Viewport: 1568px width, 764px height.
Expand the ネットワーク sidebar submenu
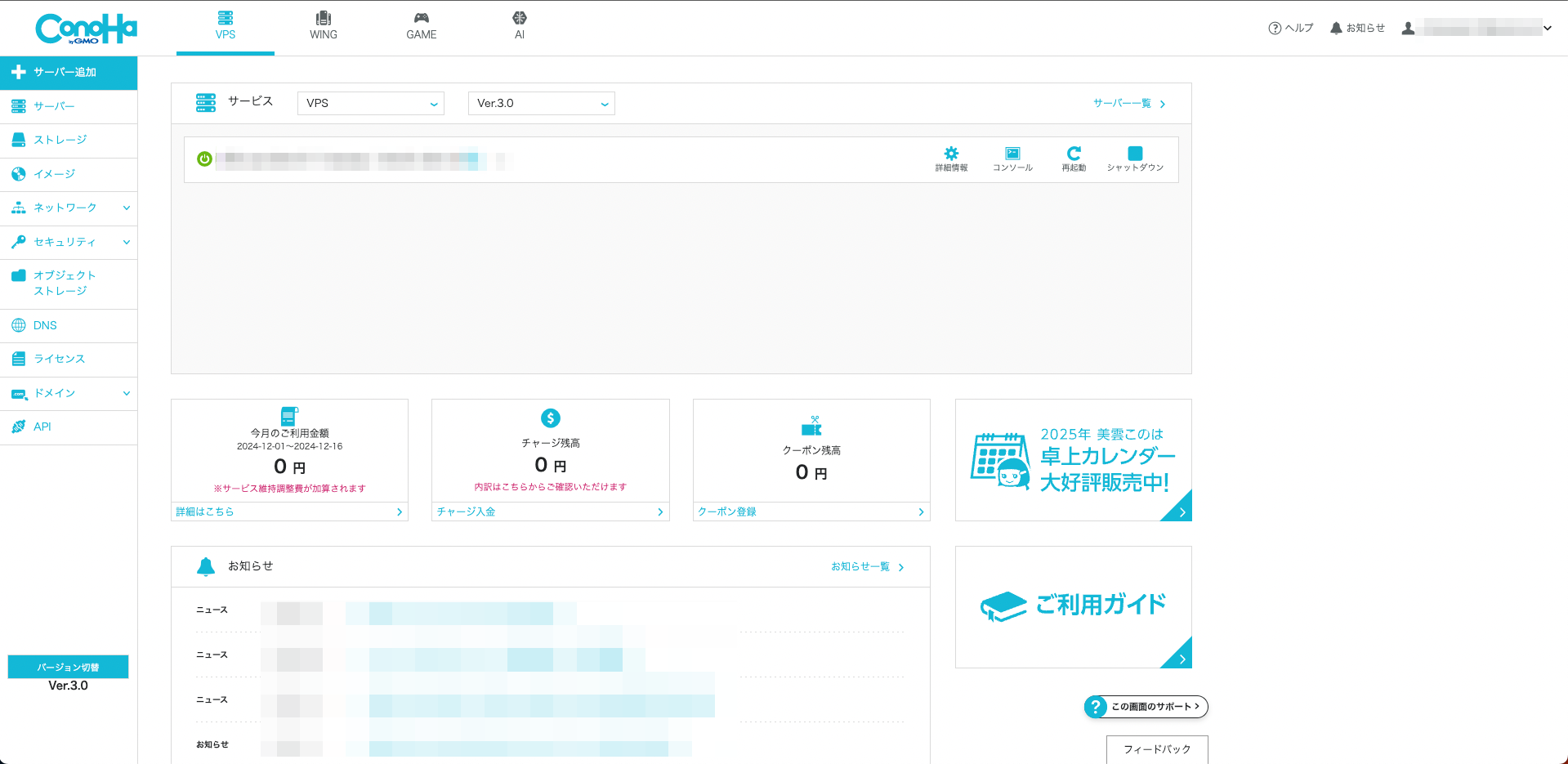pyautogui.click(x=69, y=208)
